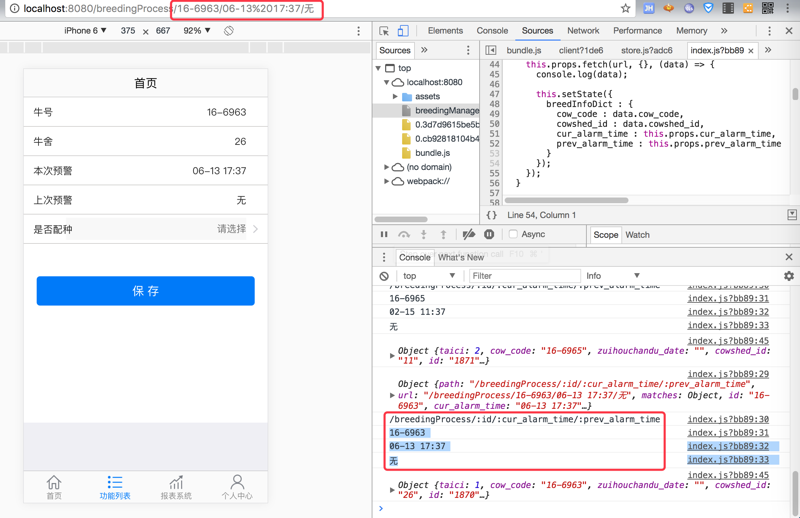Show more open file tabs chevron
Screen dimensions: 800x518
pos(768,50)
